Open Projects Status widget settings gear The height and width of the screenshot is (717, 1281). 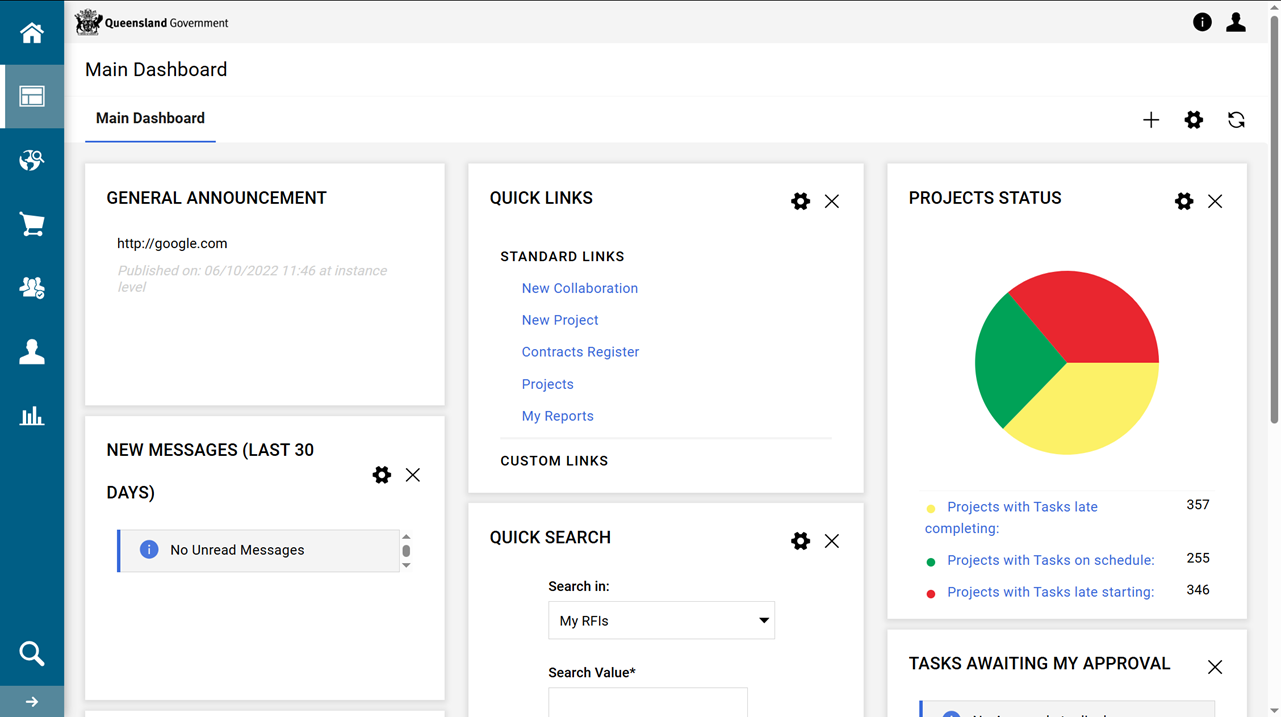click(x=1184, y=201)
